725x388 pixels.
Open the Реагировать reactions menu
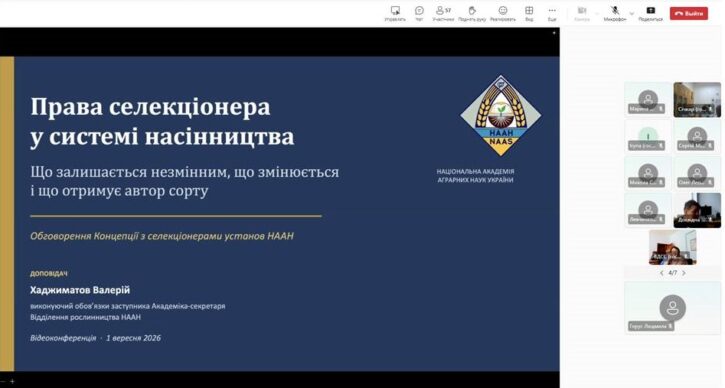tap(503, 14)
